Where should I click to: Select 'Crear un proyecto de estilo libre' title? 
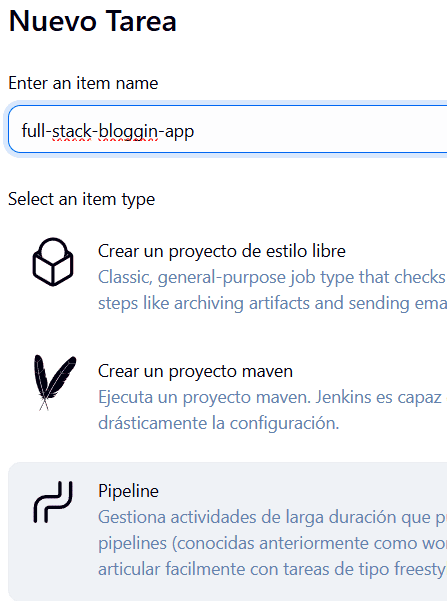(222, 251)
